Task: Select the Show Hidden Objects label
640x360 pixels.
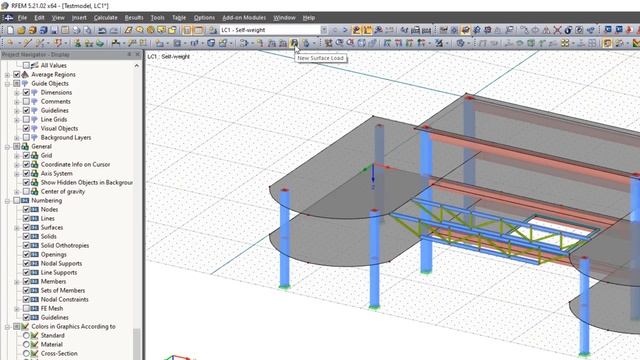Action: coord(87,182)
